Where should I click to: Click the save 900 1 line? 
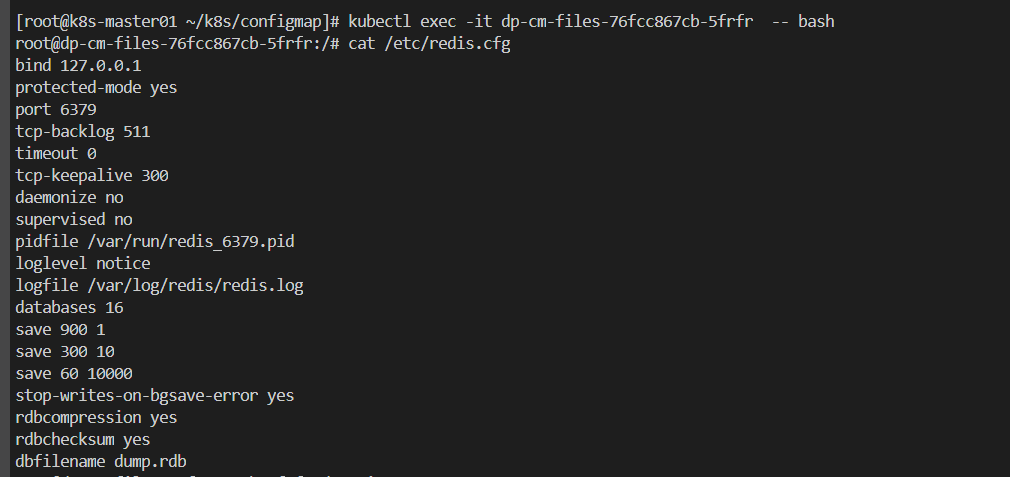pyautogui.click(x=60, y=329)
